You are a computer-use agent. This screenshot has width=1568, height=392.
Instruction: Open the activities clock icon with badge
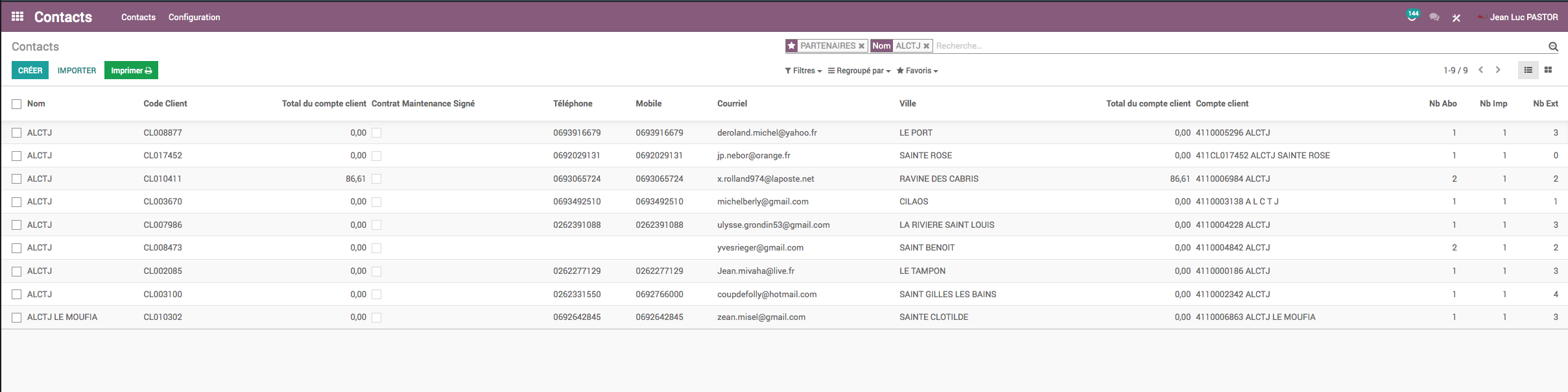pyautogui.click(x=1411, y=17)
